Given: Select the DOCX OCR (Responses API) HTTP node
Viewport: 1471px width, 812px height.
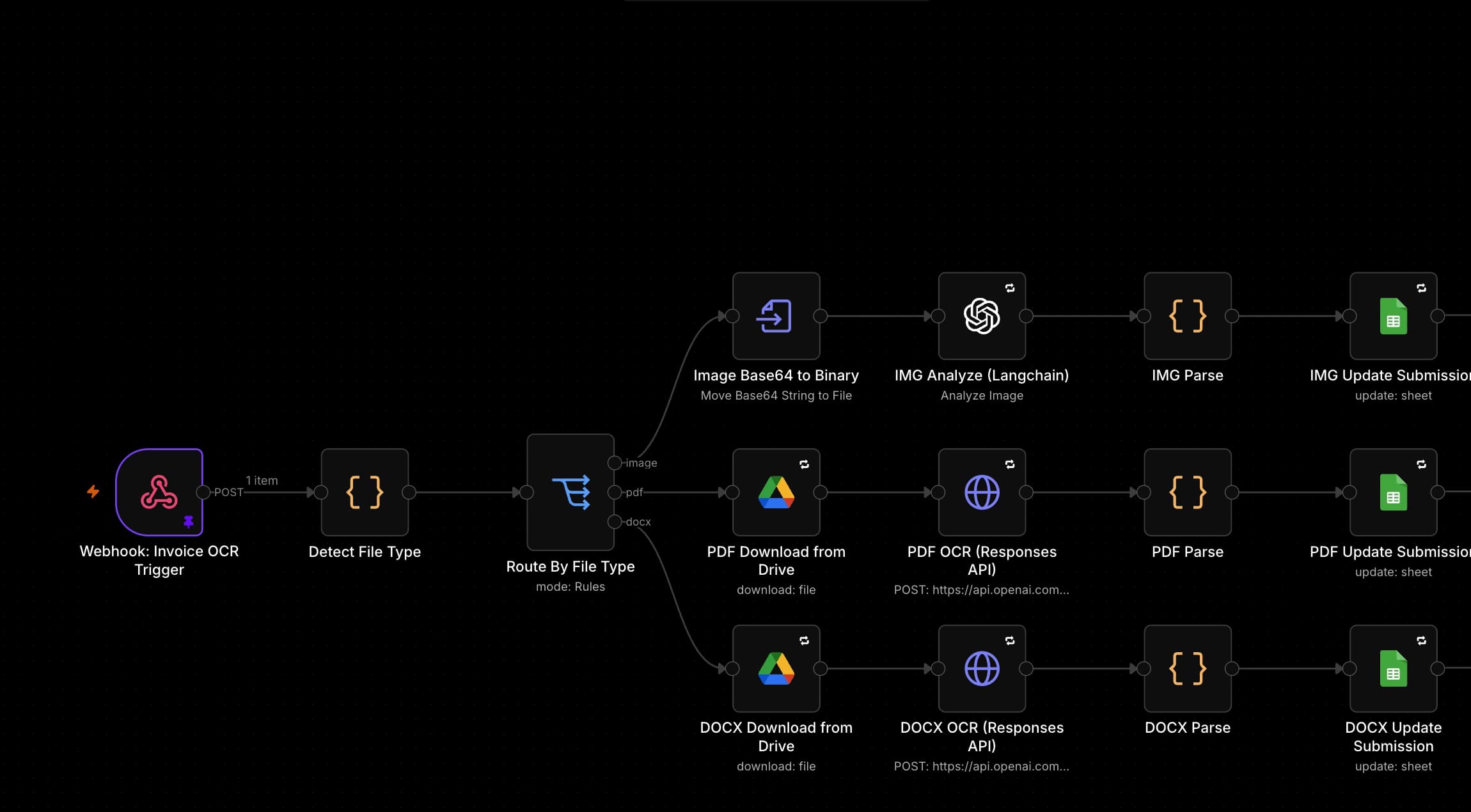Looking at the screenshot, I should [982, 669].
